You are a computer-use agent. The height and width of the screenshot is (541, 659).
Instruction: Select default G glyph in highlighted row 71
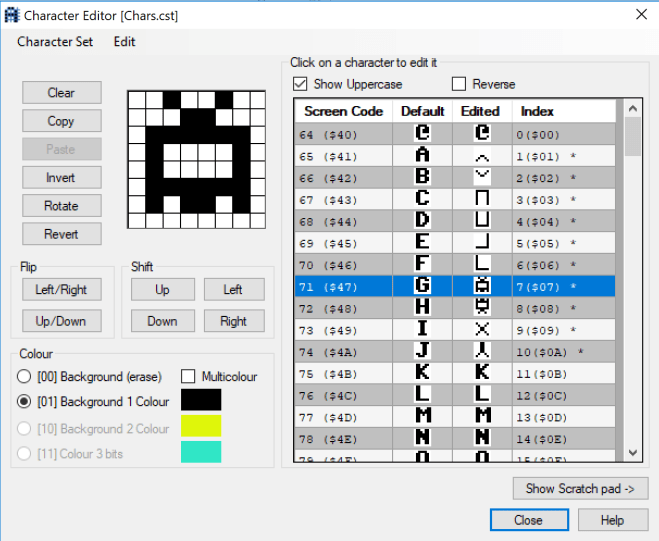pyautogui.click(x=422, y=287)
